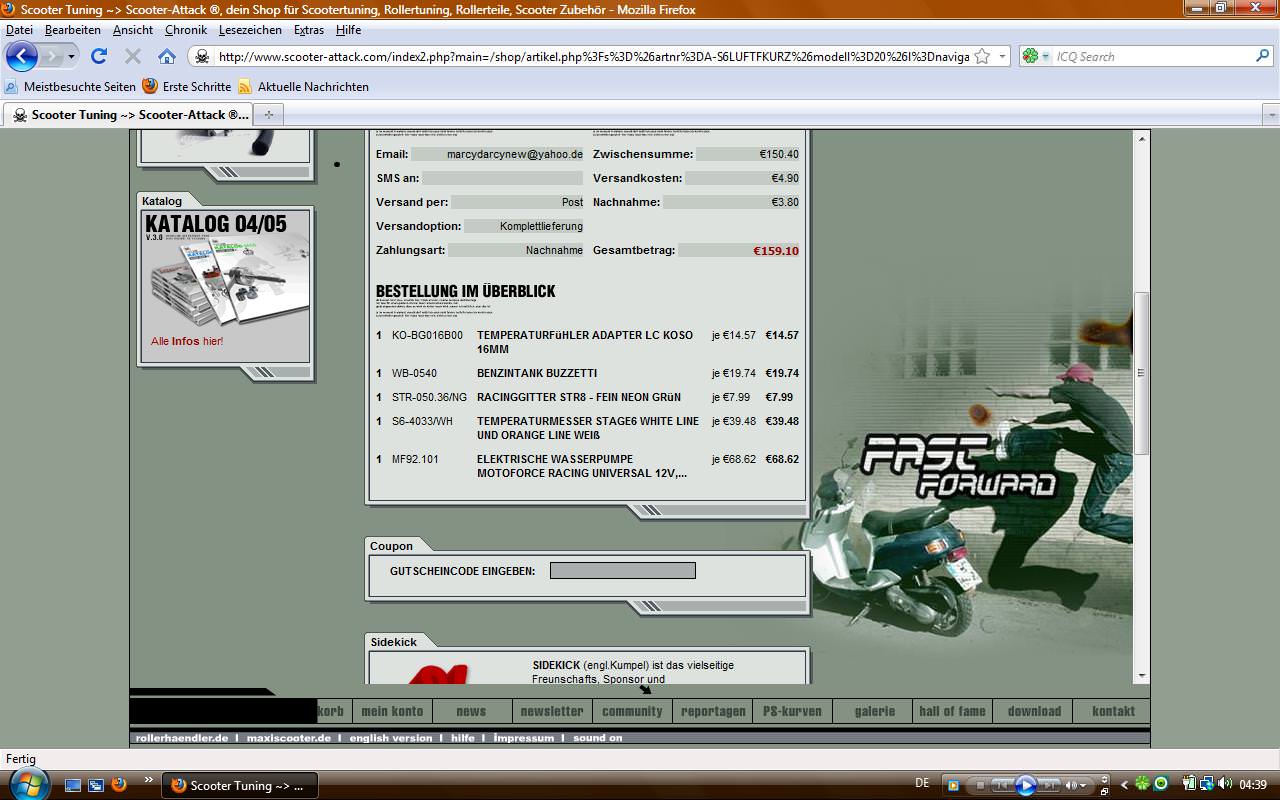Image resolution: width=1280 pixels, height=800 pixels.
Task: Click the 'mein konto' navigation item
Action: pos(392,711)
